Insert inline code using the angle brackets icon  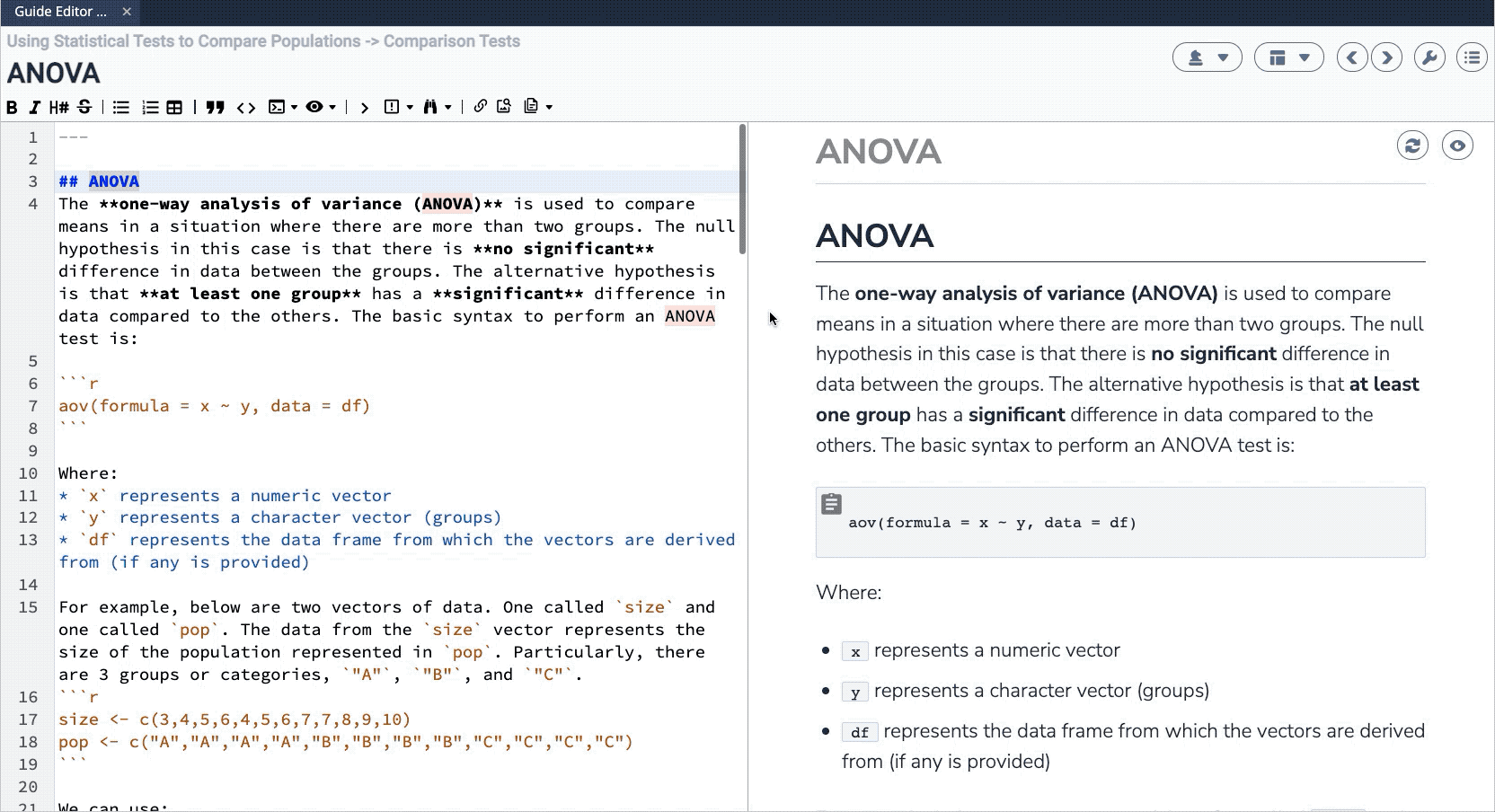246,107
